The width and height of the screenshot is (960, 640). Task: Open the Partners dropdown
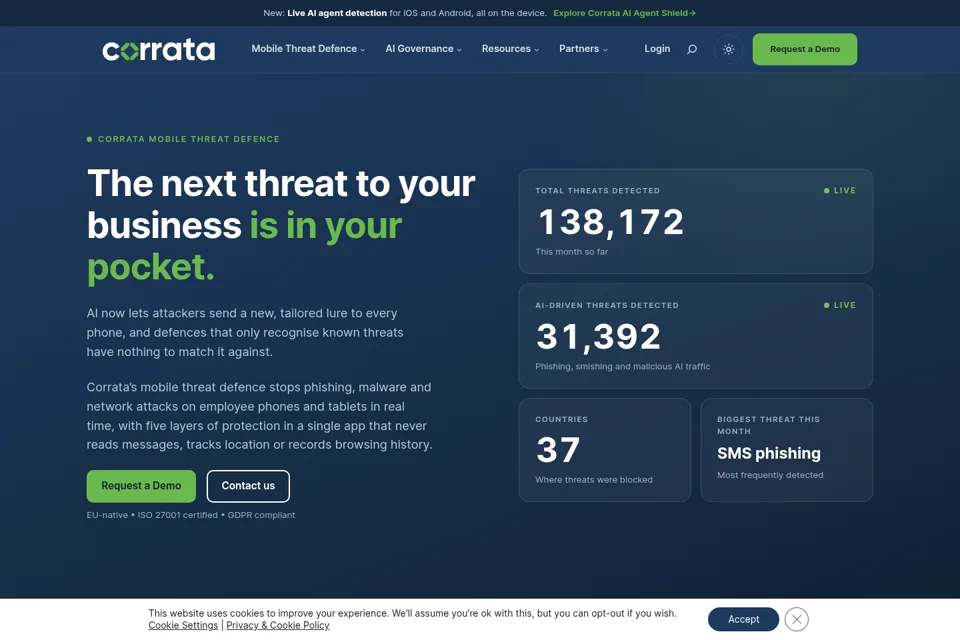[583, 49]
